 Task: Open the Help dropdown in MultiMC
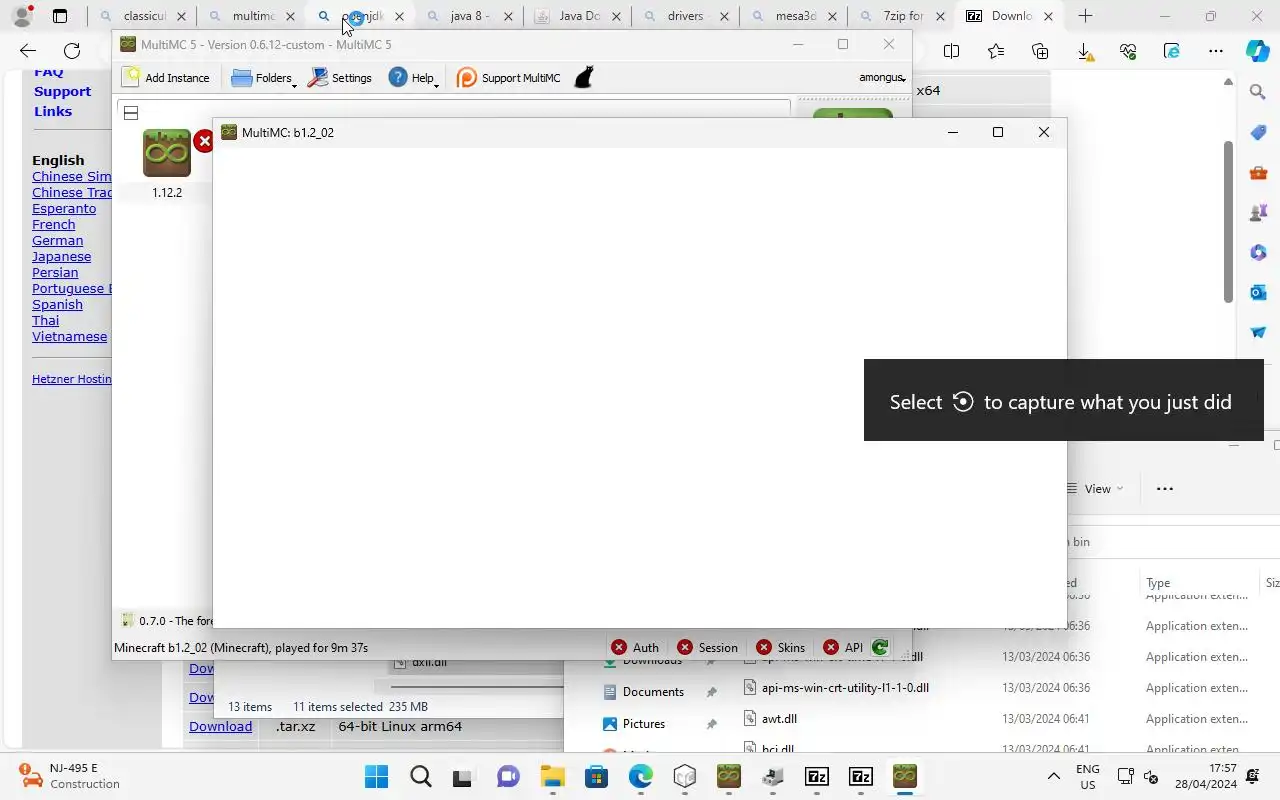413,78
